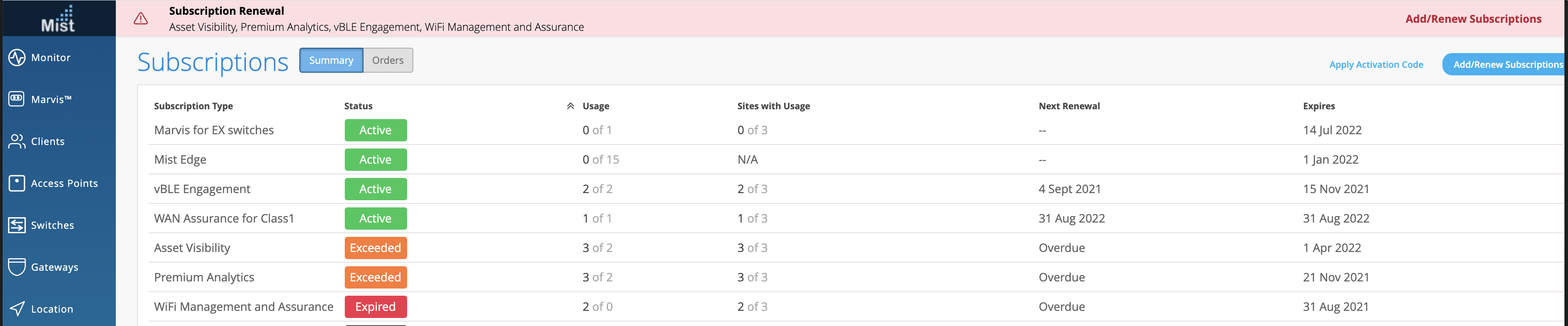Screen dimensions: 1568x326
Task: Select the Mist Edge subscription row
Action: click(x=180, y=160)
